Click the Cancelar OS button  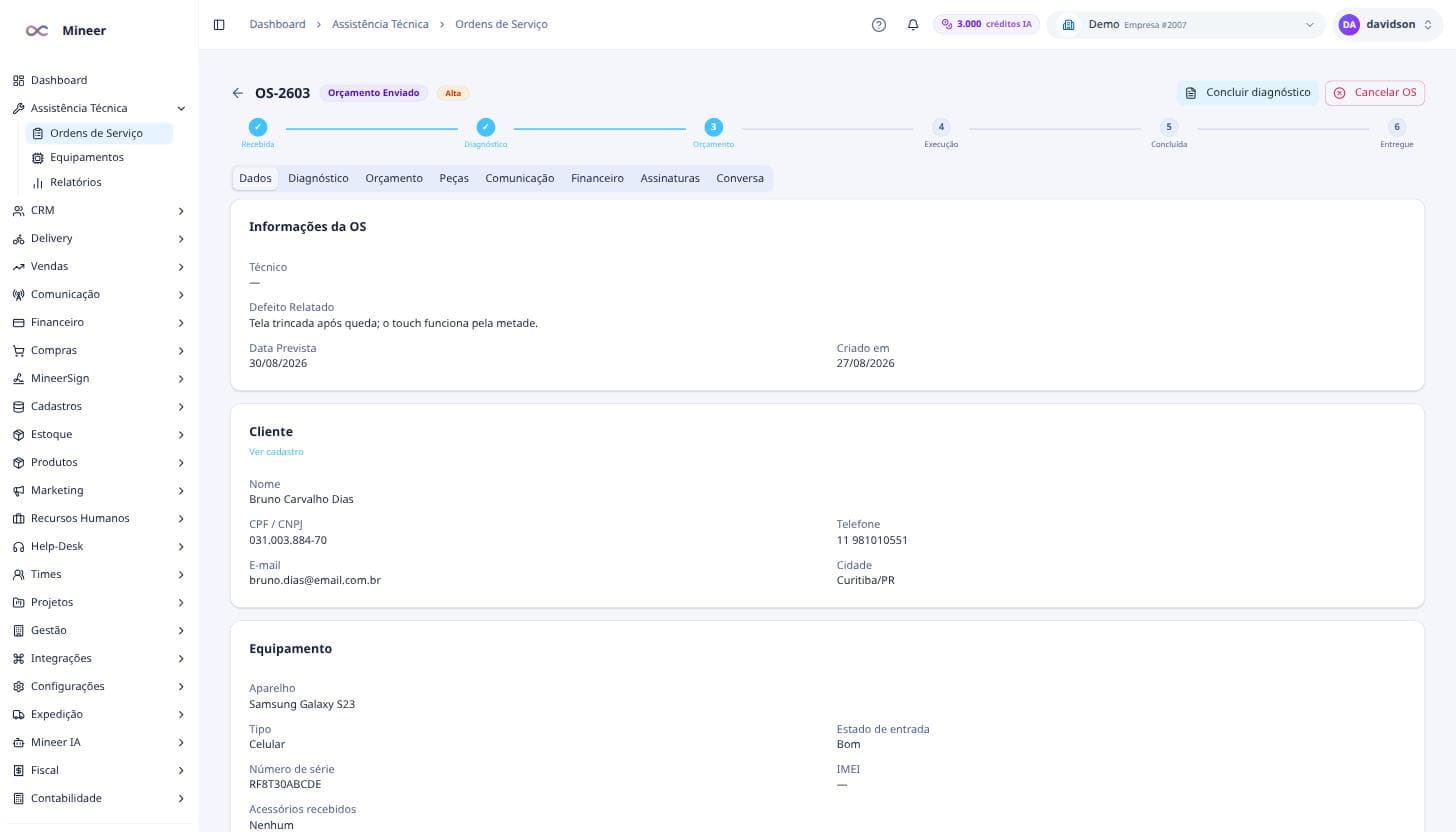click(x=1375, y=93)
